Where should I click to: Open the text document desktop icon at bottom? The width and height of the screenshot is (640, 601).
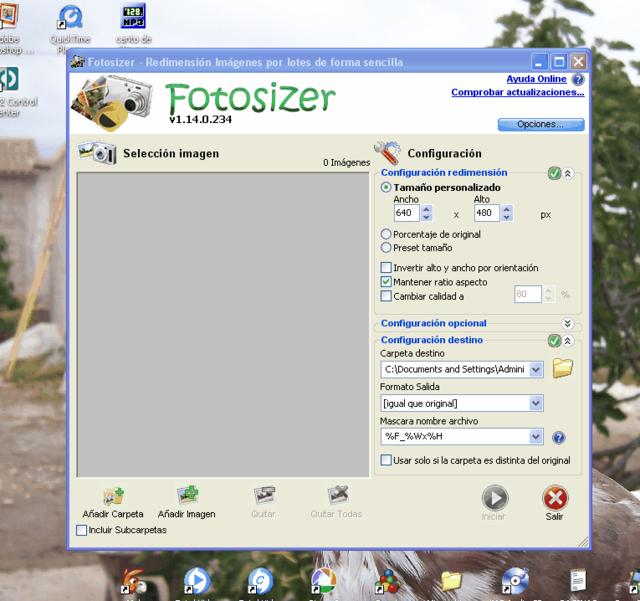[x=578, y=580]
